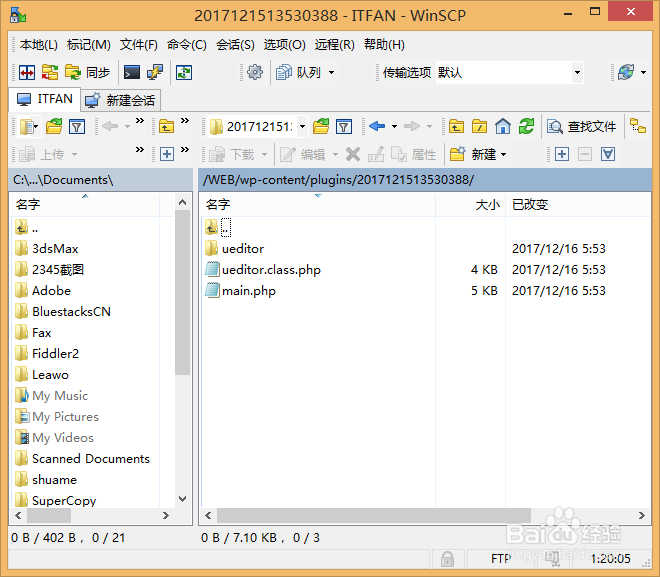Click local panel vertical scrollbar down arrow
660x577 pixels.
pyautogui.click(x=182, y=499)
